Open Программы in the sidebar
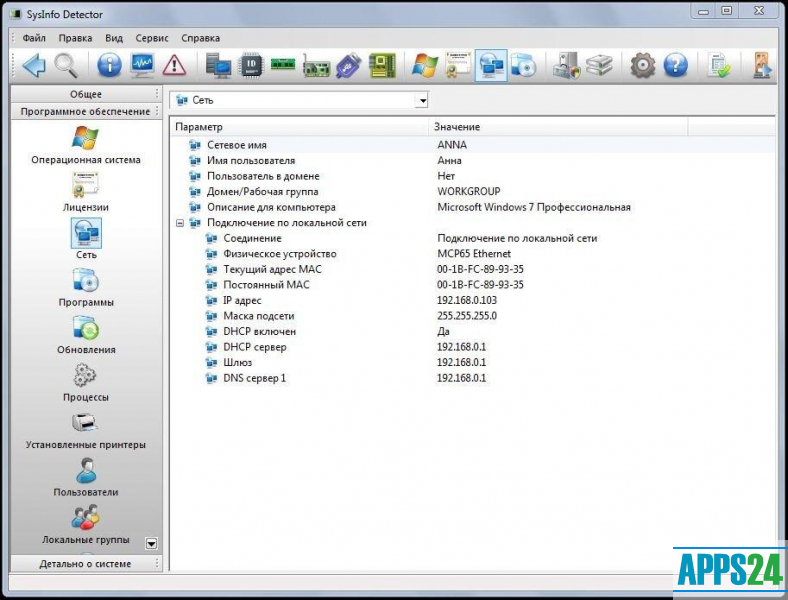Viewport: 788px width, 600px height. pos(86,287)
